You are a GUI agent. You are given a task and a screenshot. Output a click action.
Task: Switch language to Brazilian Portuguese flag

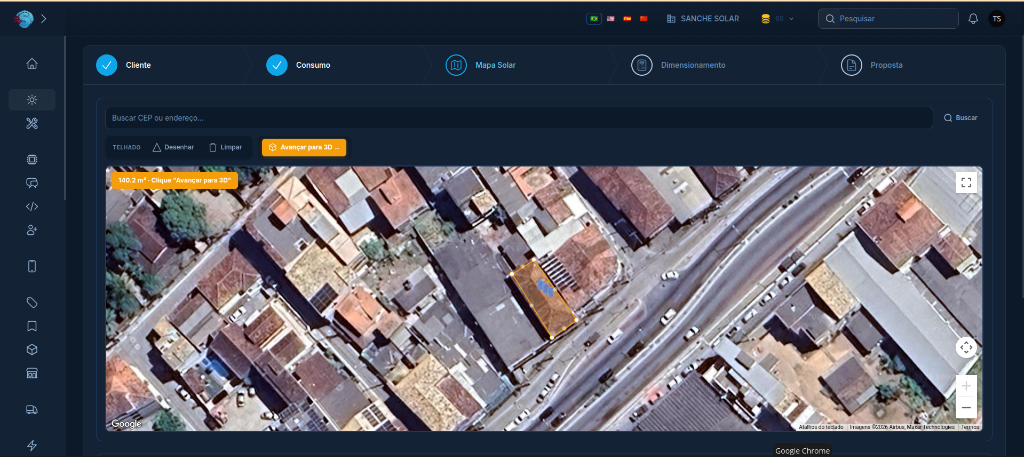click(x=594, y=19)
